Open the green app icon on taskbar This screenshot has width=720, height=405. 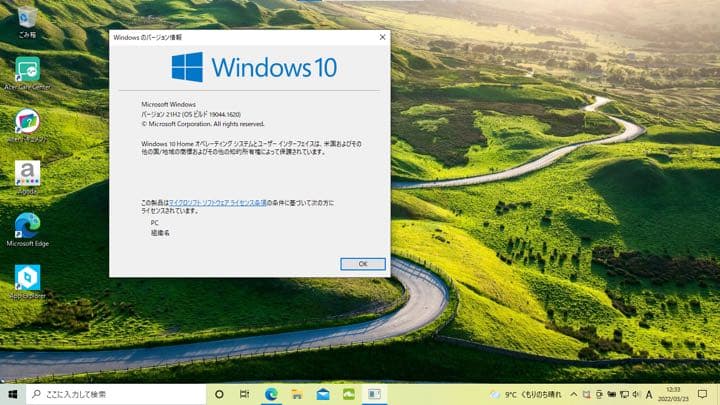tap(349, 394)
